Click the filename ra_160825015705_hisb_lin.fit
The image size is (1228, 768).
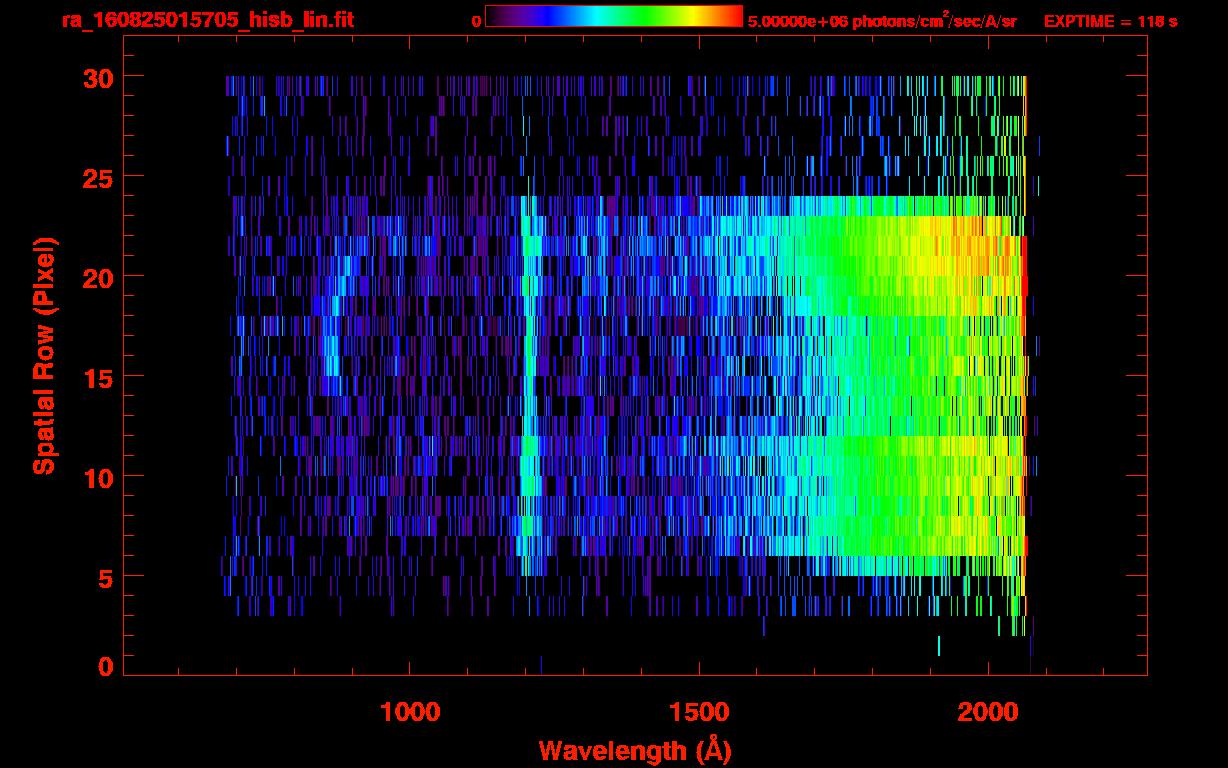pyautogui.click(x=207, y=20)
